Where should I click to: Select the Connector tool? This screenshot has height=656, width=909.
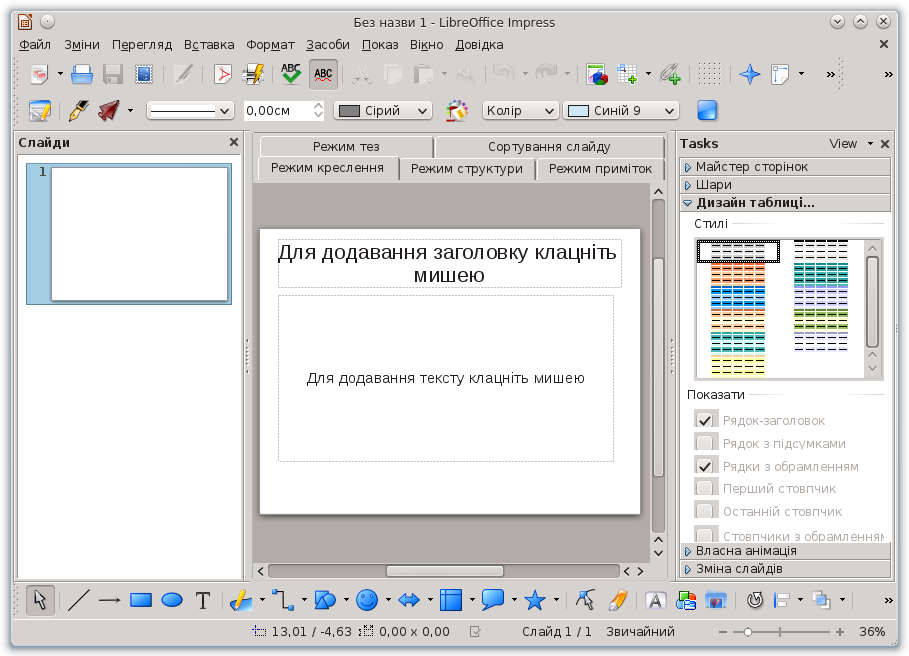click(x=283, y=600)
